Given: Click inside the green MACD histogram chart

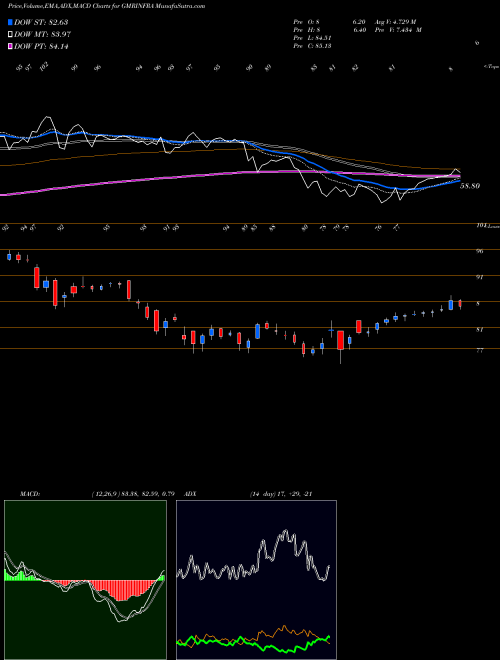Looking at the screenshot, I should click(85, 579).
